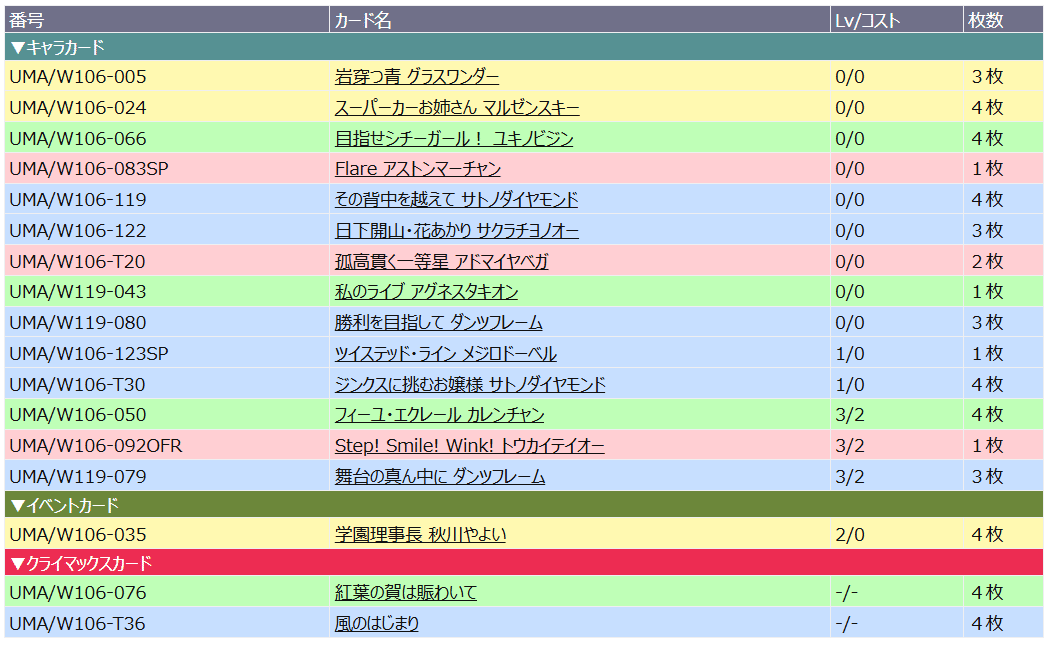Open card link フィーユ・エクレール カレンチャン
1049x645 pixels.
click(x=440, y=415)
